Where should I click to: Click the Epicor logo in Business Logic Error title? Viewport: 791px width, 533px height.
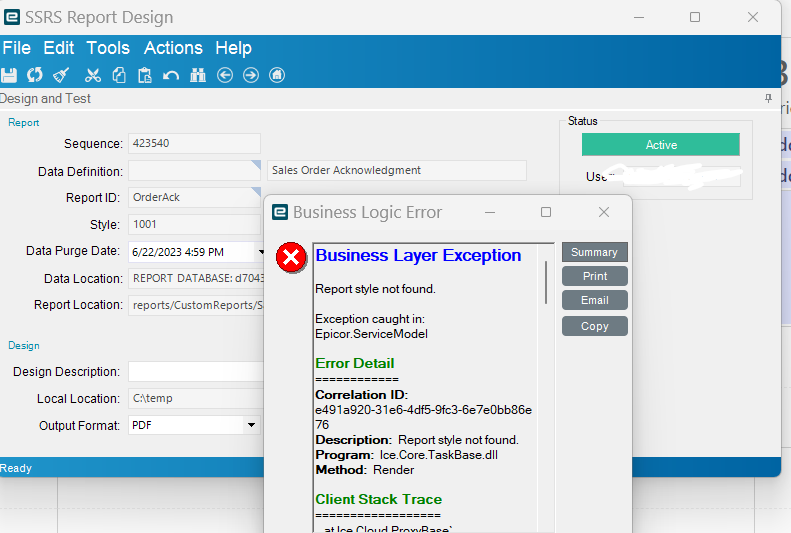point(280,212)
